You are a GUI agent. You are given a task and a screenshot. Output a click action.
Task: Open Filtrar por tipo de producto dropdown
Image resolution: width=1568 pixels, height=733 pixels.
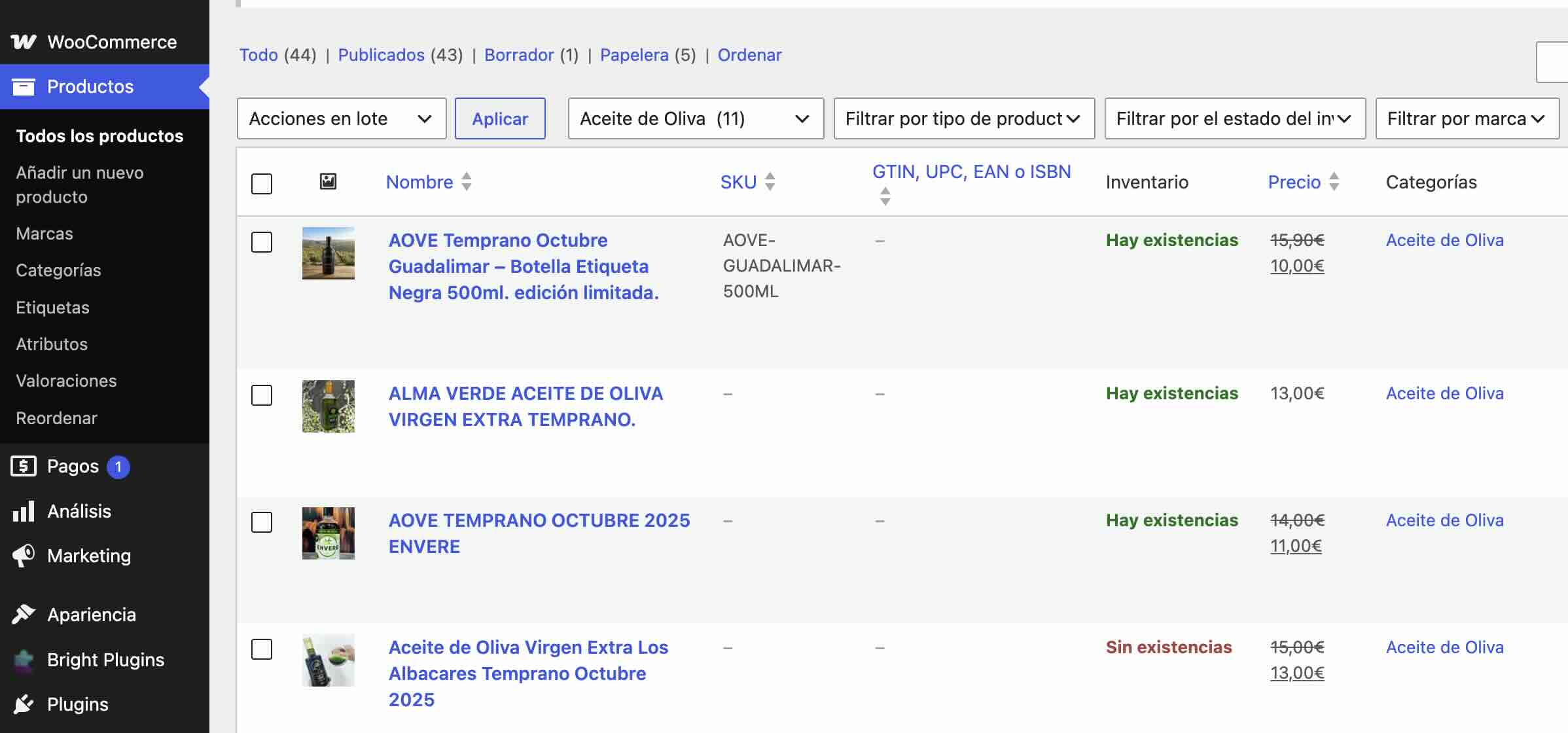pyautogui.click(x=964, y=118)
